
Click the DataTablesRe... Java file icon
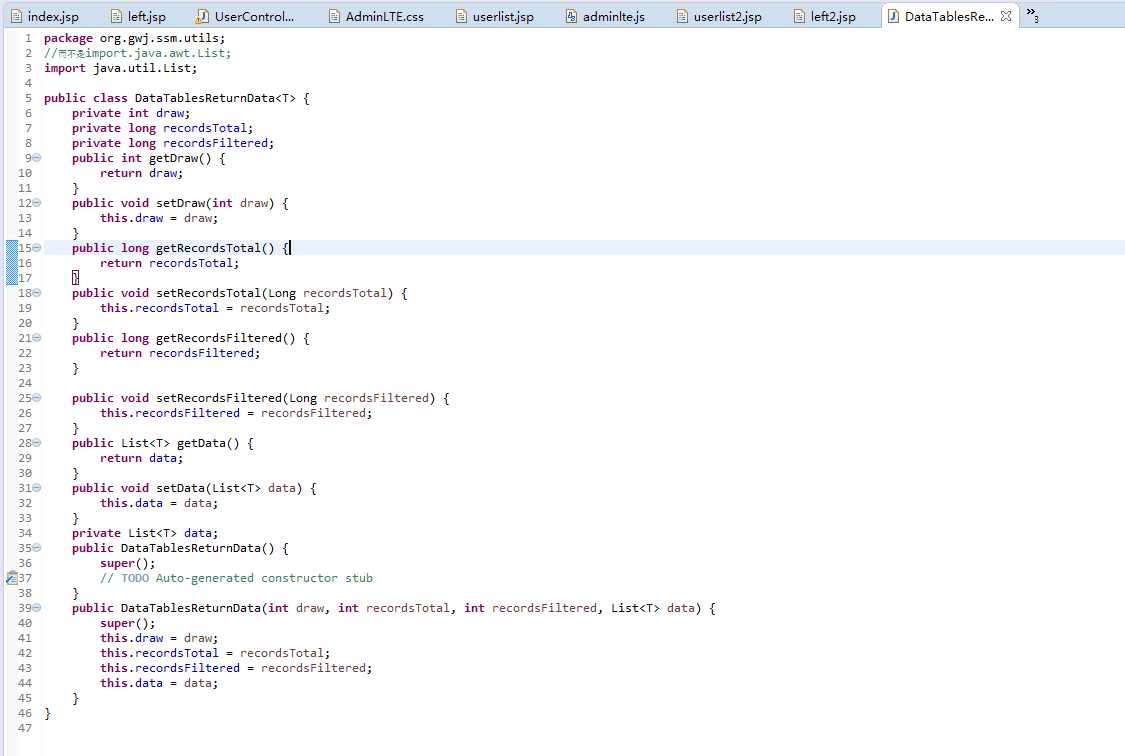(x=893, y=16)
